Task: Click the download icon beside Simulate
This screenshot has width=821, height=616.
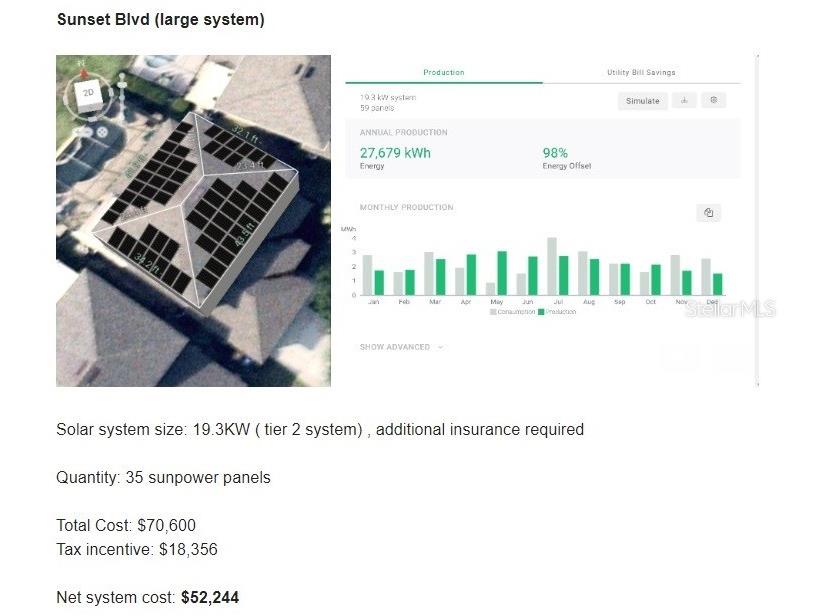Action: pos(685,101)
